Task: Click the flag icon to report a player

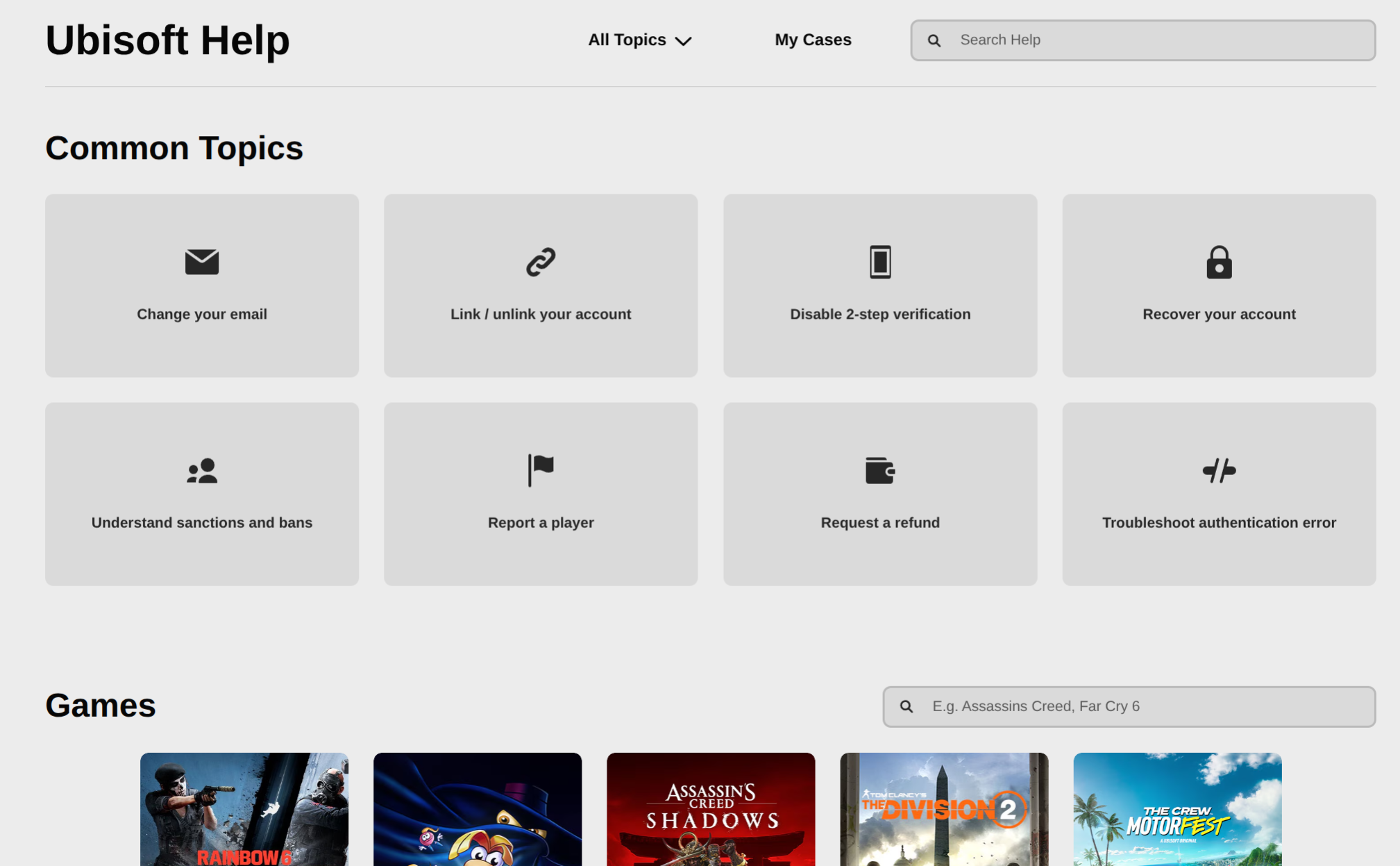Action: [x=541, y=470]
